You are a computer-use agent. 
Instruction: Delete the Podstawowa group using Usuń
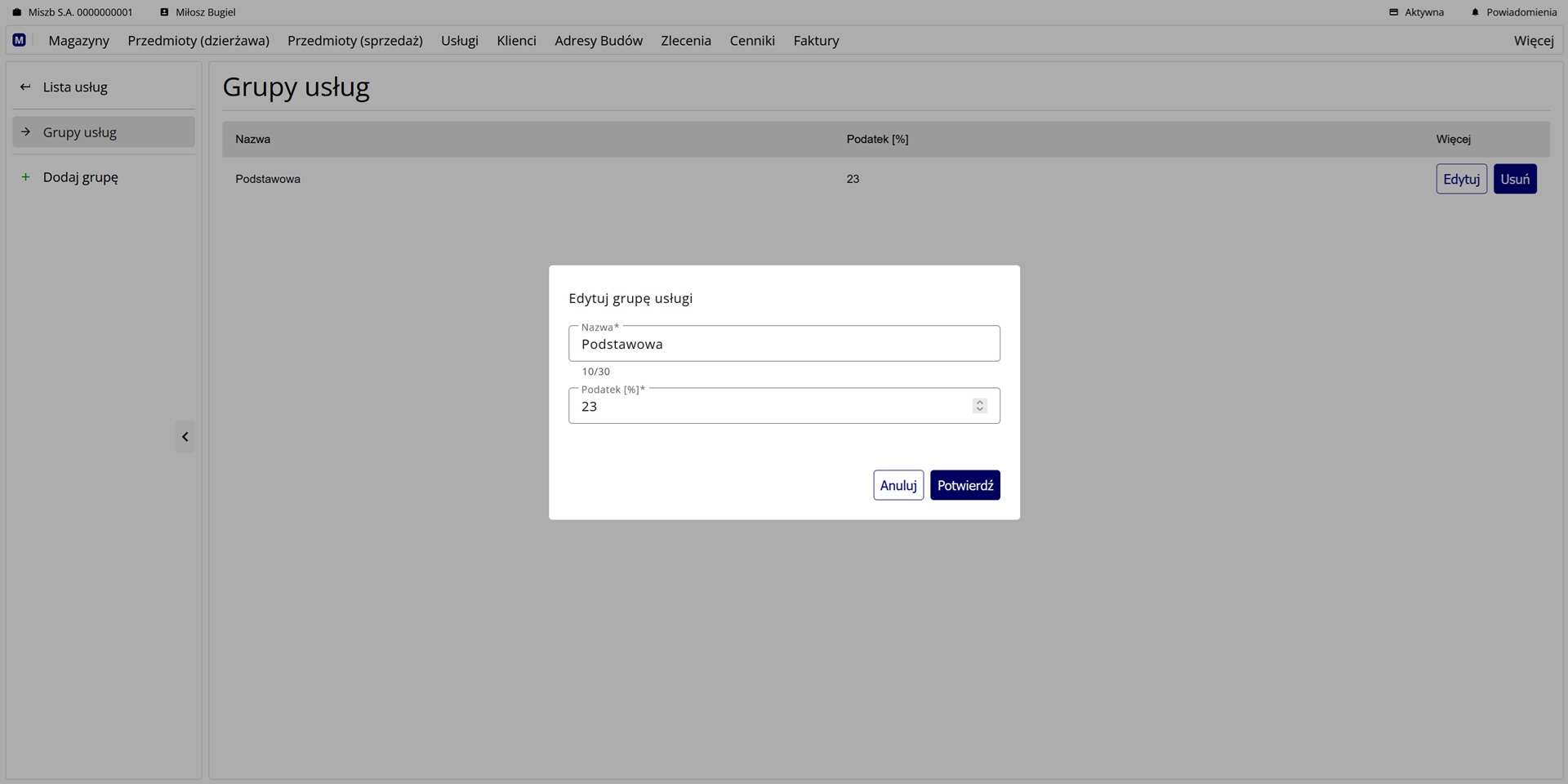pos(1514,179)
